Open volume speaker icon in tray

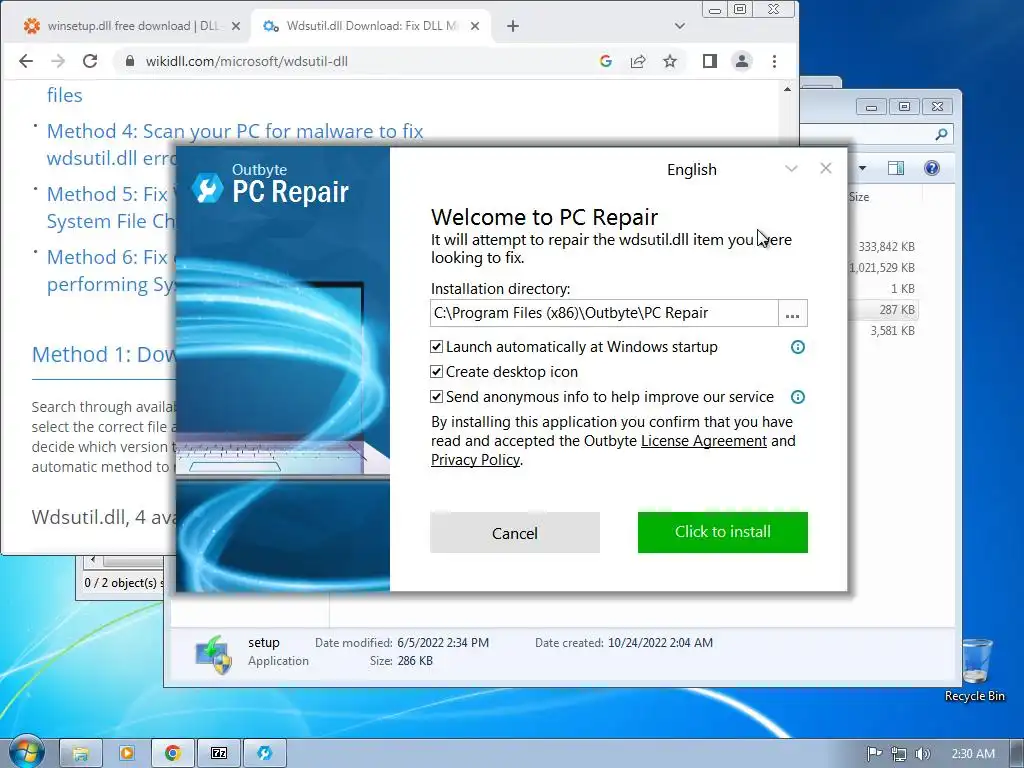[x=923, y=754]
